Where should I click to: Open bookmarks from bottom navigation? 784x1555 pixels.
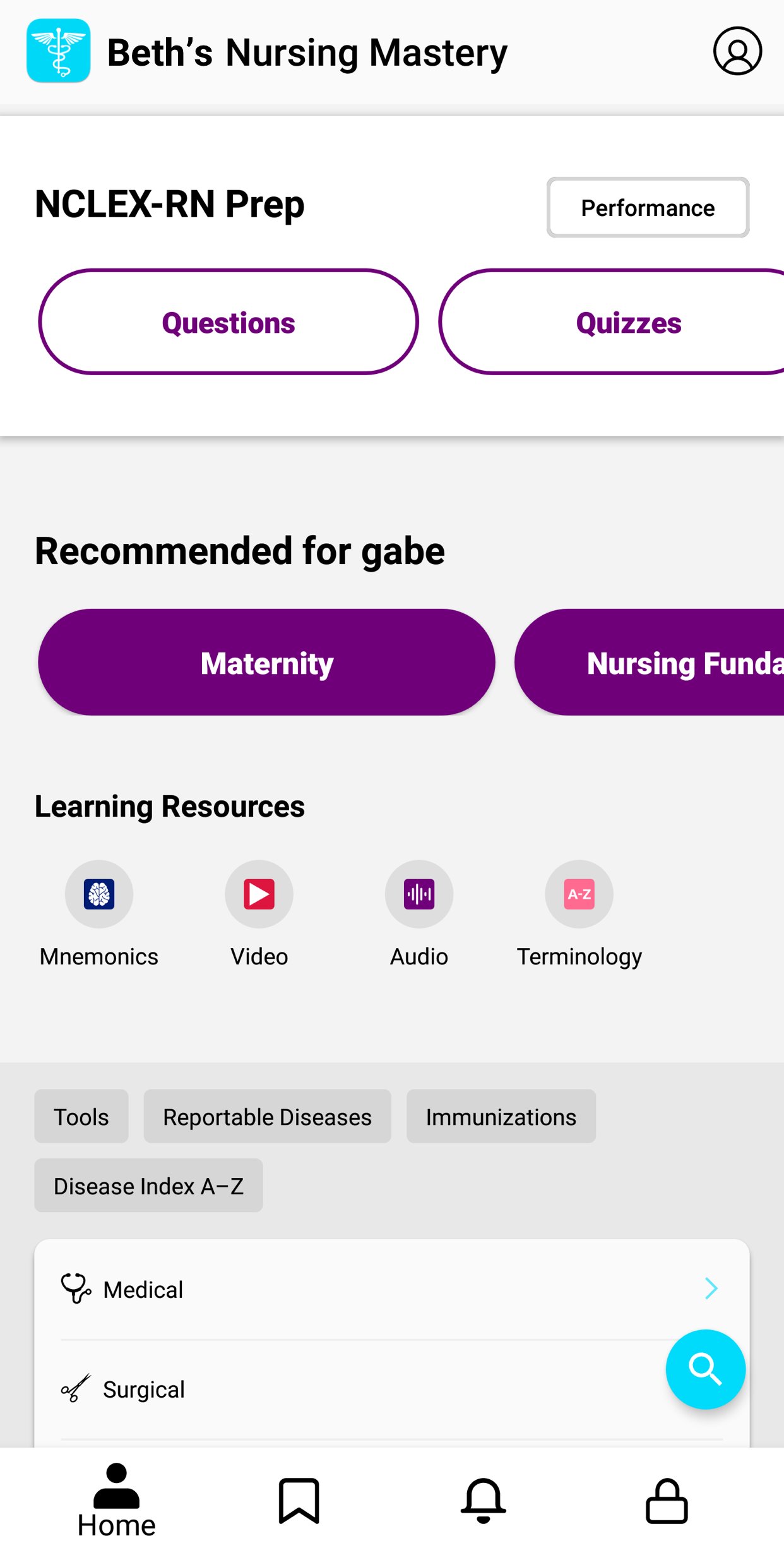[299, 1500]
